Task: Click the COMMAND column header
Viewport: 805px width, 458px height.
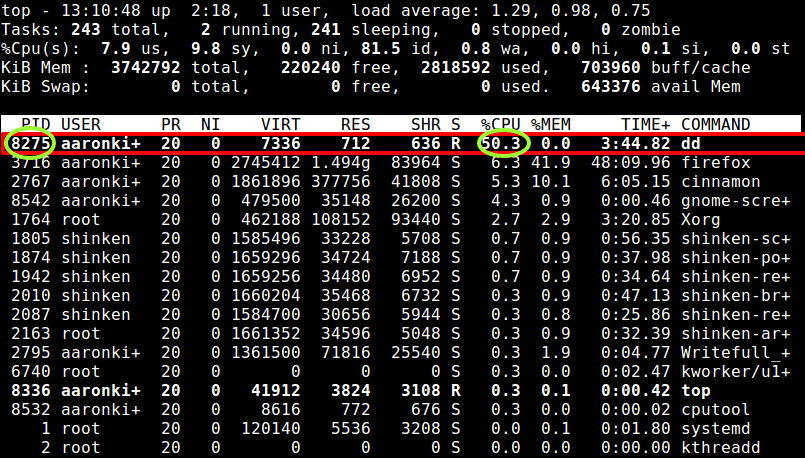Action: tap(716, 125)
